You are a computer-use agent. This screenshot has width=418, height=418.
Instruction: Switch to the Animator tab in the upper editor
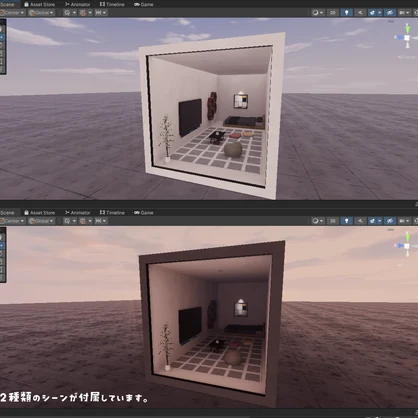(x=77, y=4)
